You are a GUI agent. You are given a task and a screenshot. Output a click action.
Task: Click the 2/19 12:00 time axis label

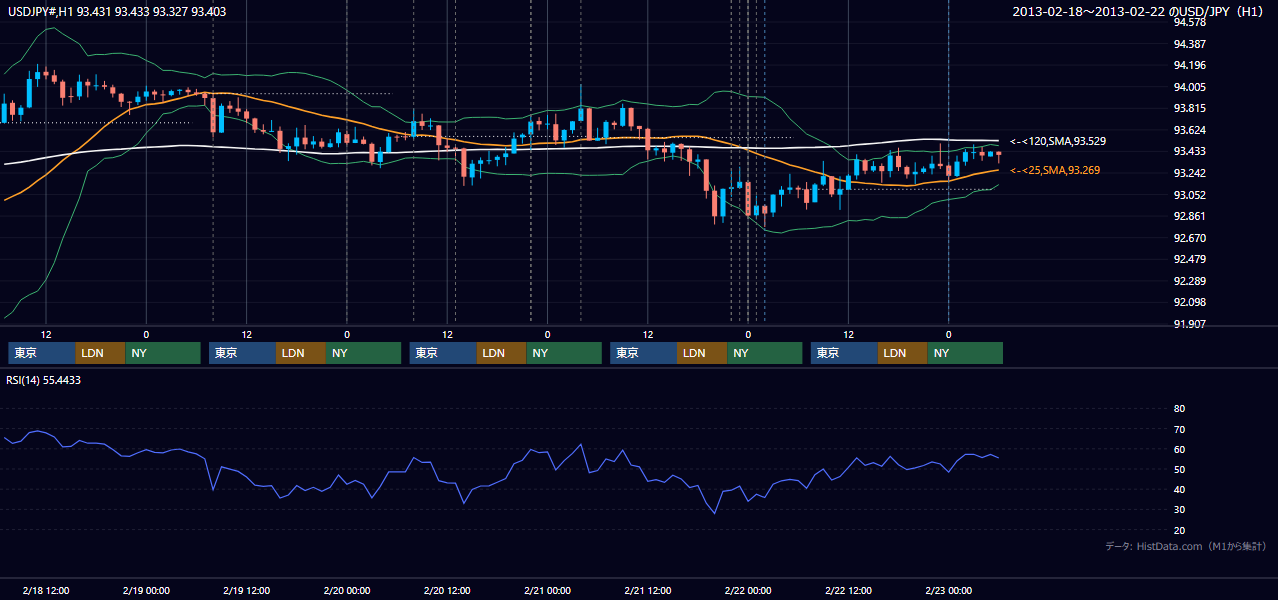(x=247, y=590)
